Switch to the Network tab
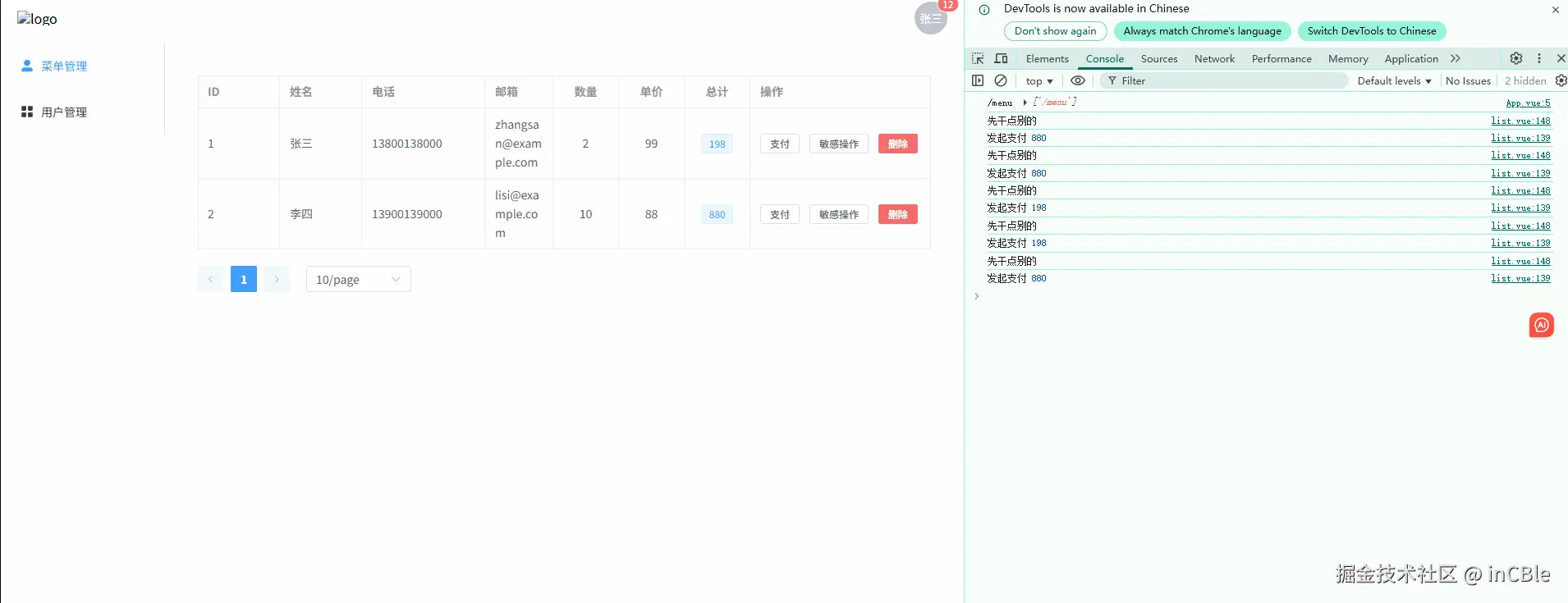Screen dimensions: 1568x603 [1214, 58]
